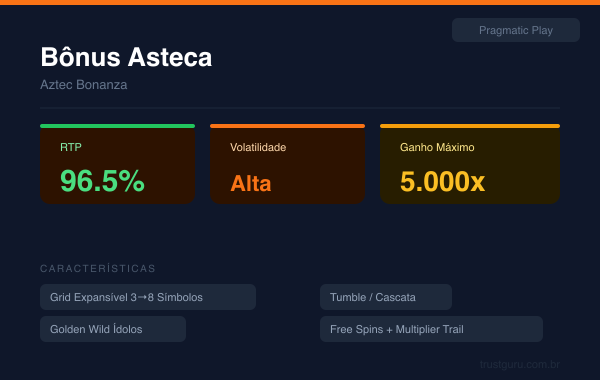The height and width of the screenshot is (380, 600).
Task: Select the Free Spins + Multiplier Trail tag
Action: click(x=431, y=329)
